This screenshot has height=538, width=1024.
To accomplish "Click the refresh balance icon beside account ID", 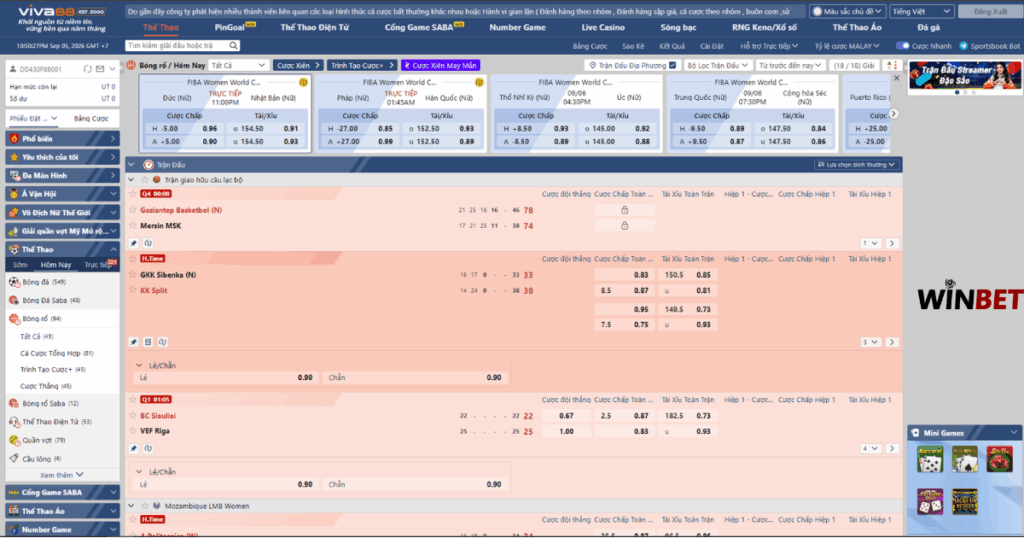I will [x=88, y=69].
